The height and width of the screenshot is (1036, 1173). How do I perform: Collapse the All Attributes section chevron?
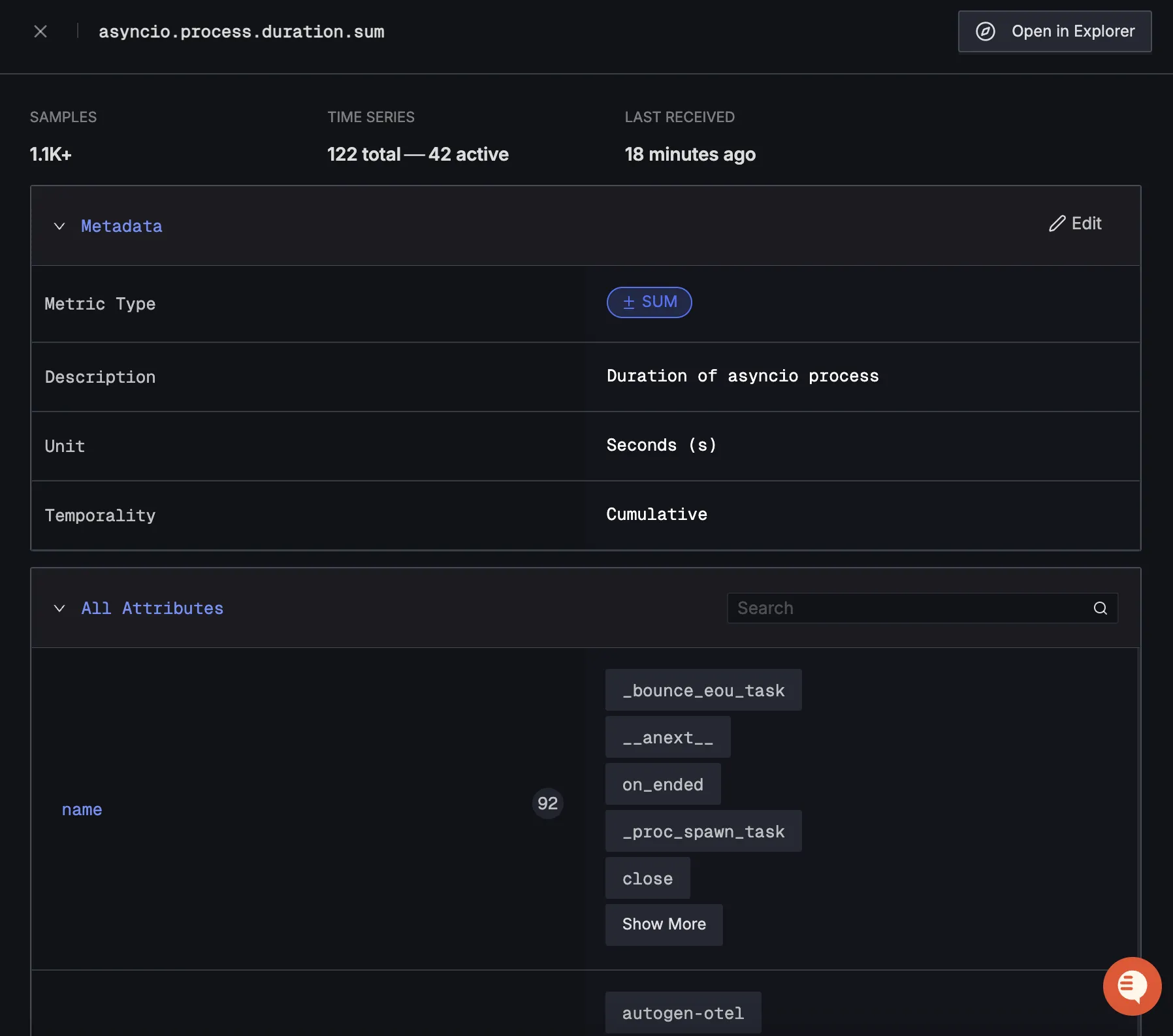click(59, 608)
